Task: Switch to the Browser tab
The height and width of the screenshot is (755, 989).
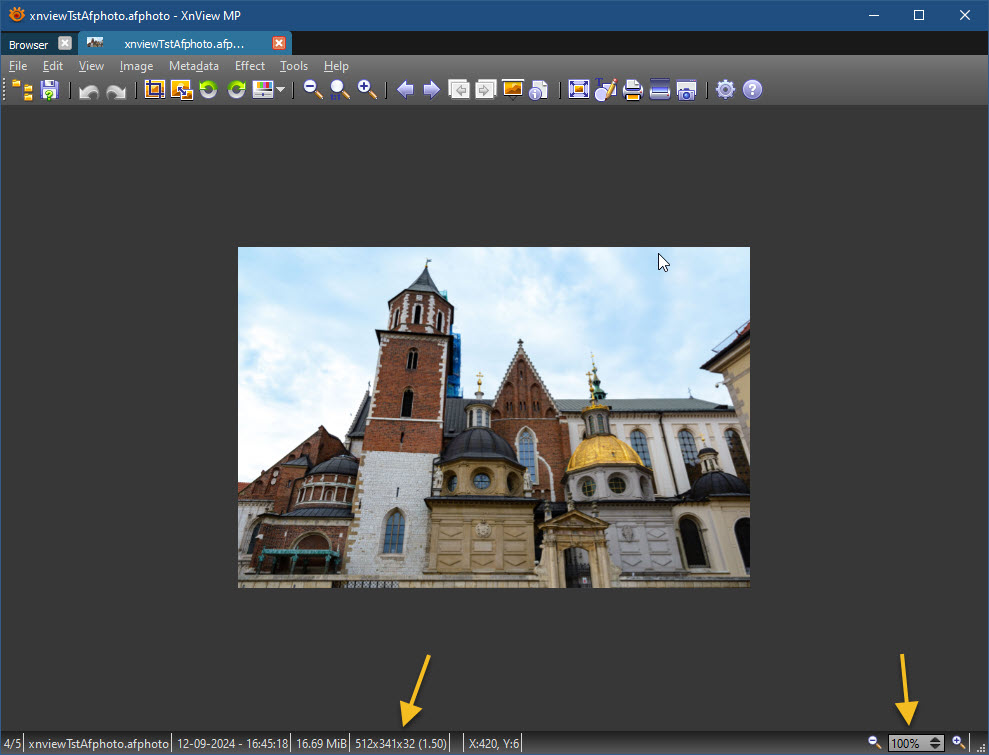Action: tap(28, 44)
